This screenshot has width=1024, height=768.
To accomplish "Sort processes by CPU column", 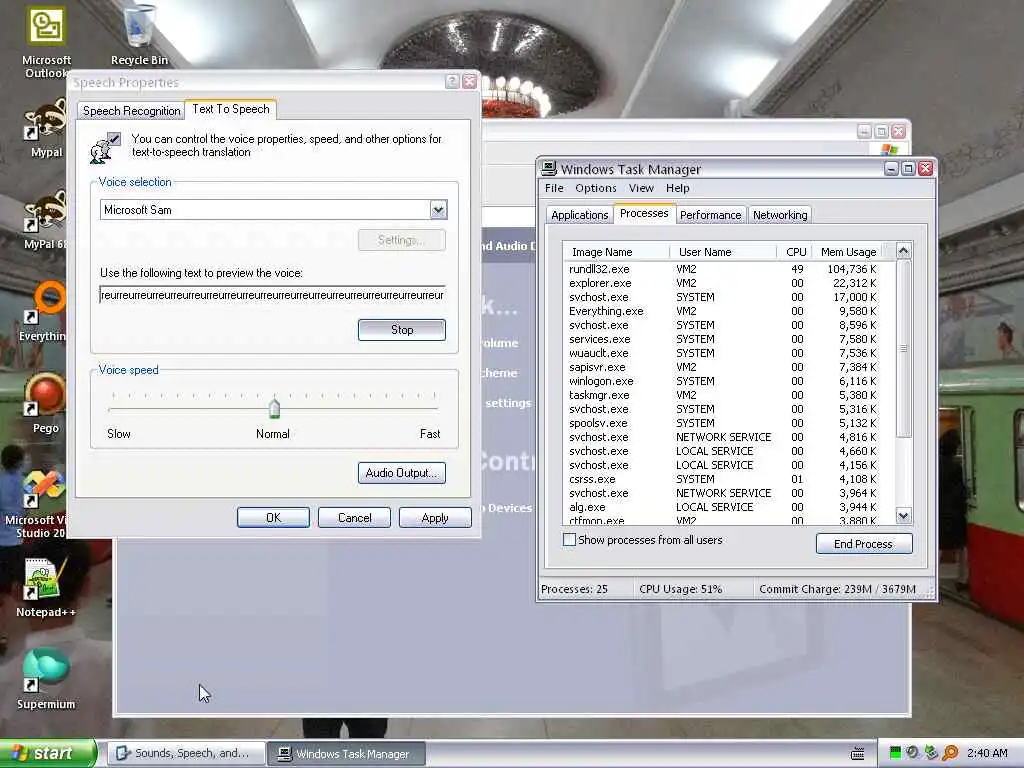I will tap(795, 252).
